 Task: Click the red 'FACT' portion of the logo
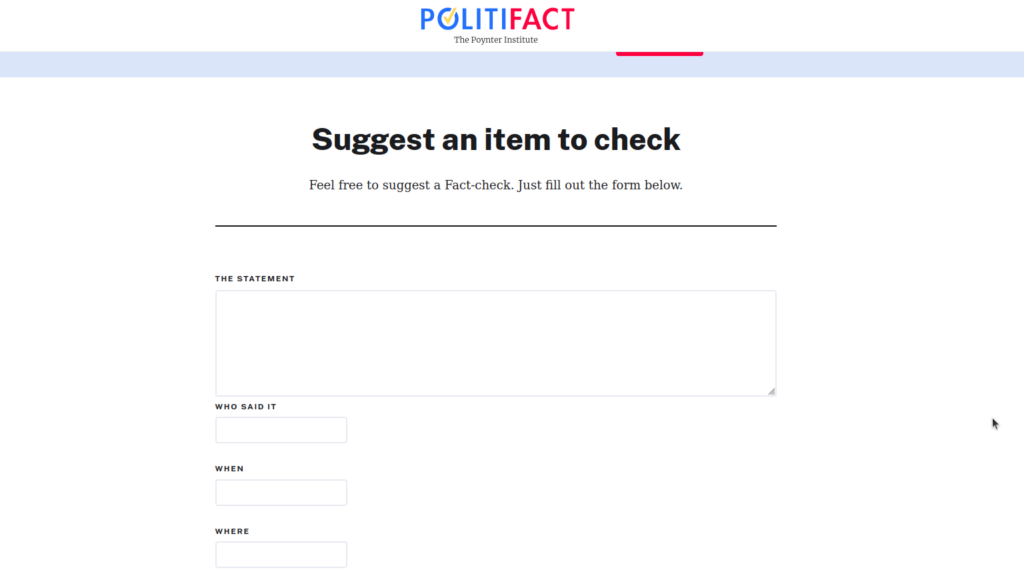point(541,17)
